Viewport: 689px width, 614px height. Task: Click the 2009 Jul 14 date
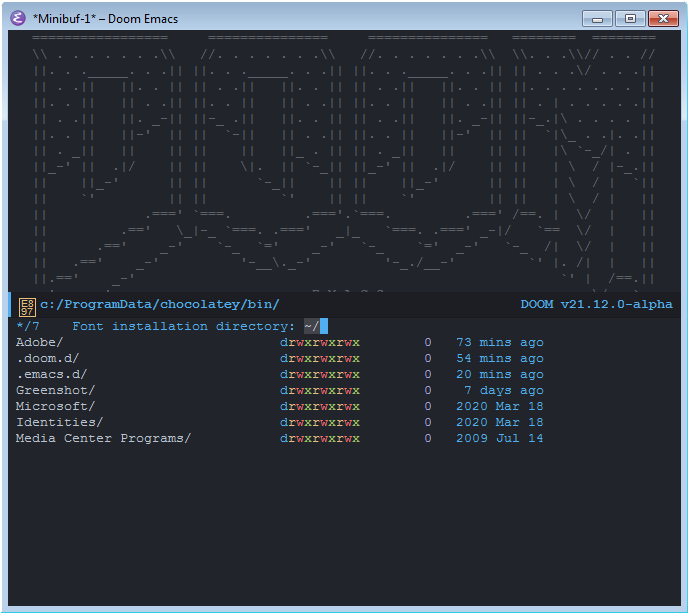[500, 438]
